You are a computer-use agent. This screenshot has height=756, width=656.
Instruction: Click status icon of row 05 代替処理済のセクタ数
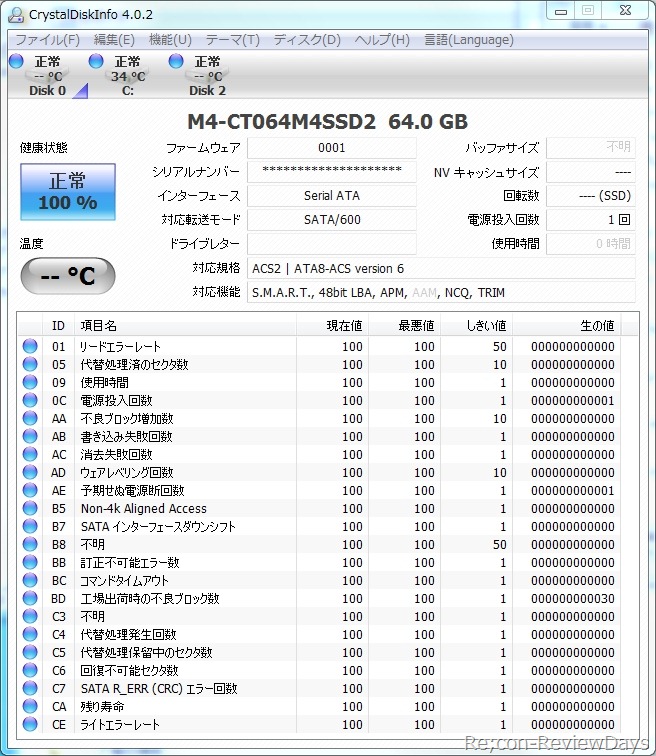coord(30,364)
